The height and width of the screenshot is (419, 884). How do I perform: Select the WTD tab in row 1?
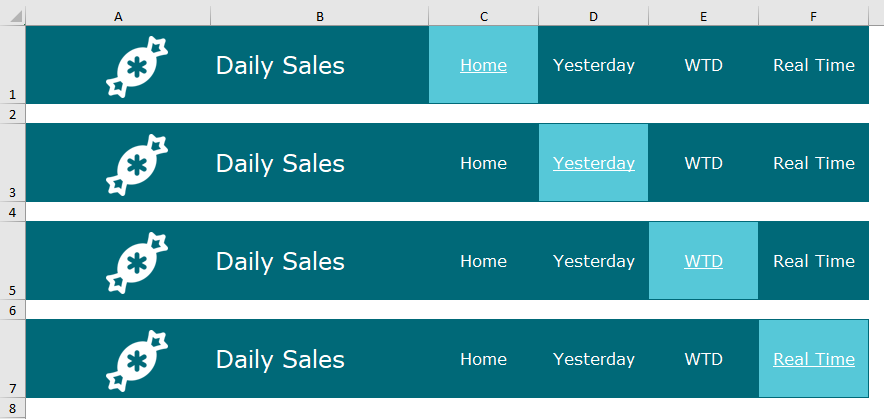pos(703,66)
